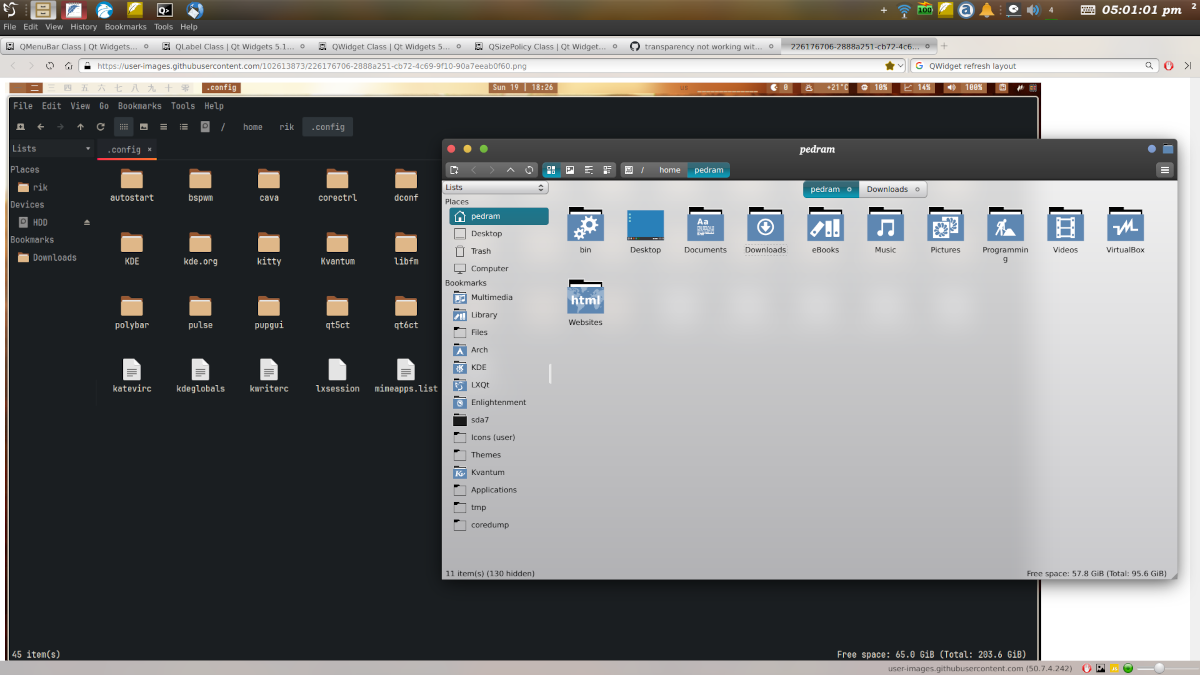
Task: Open a new tab in the pedram window
Action: (x=454, y=170)
